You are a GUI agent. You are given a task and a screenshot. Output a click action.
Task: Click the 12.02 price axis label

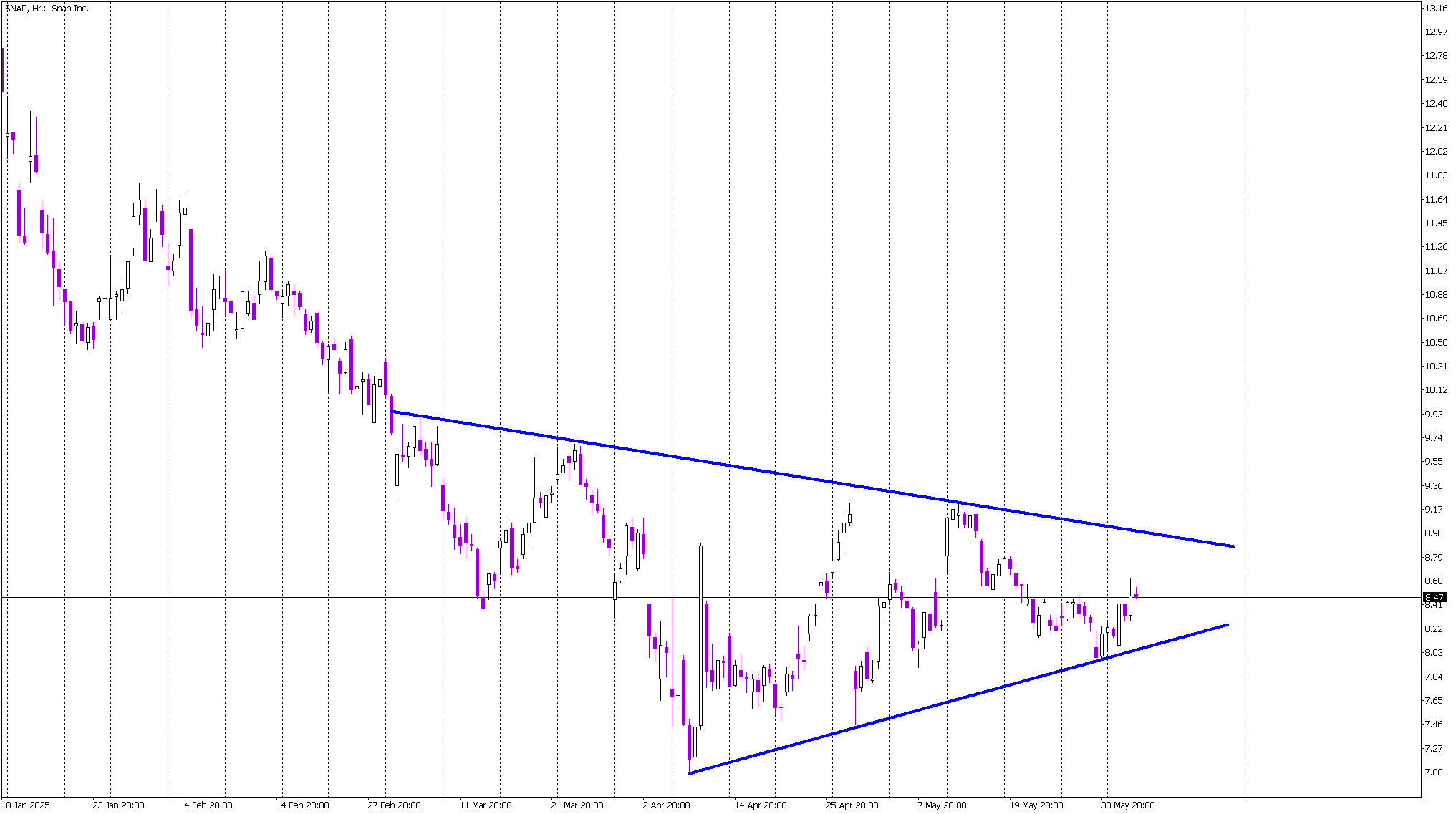[x=1436, y=151]
